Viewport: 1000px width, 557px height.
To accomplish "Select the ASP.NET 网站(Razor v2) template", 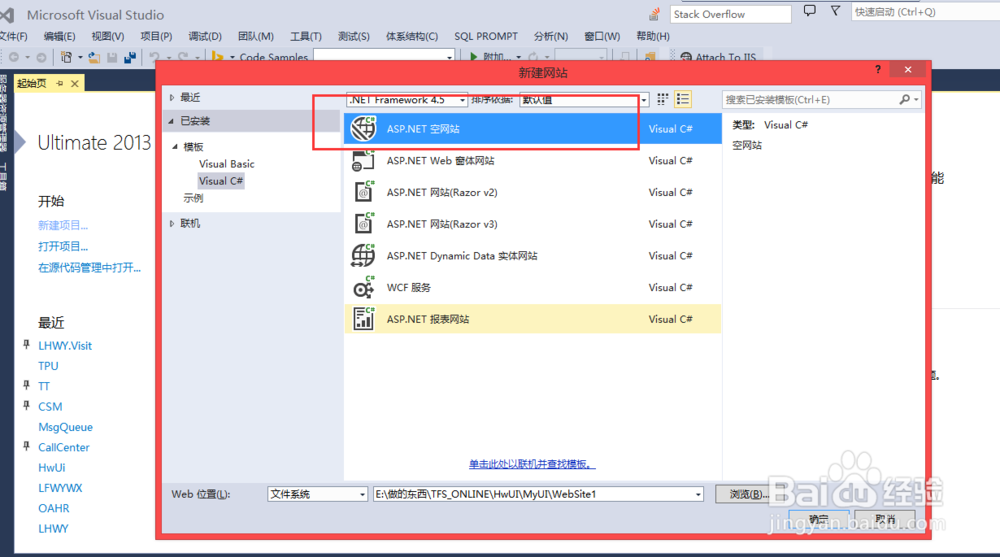I will click(533, 192).
